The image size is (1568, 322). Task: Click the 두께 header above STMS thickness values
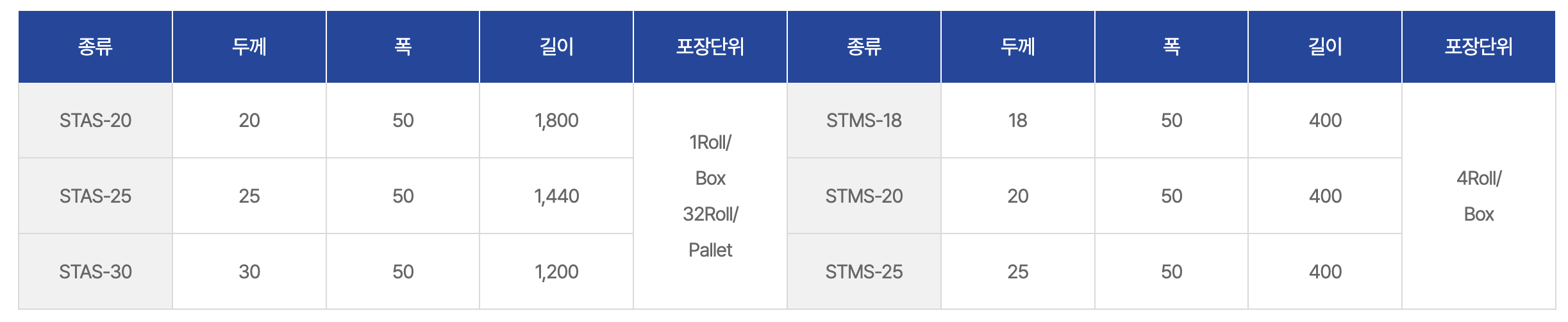click(x=1017, y=47)
